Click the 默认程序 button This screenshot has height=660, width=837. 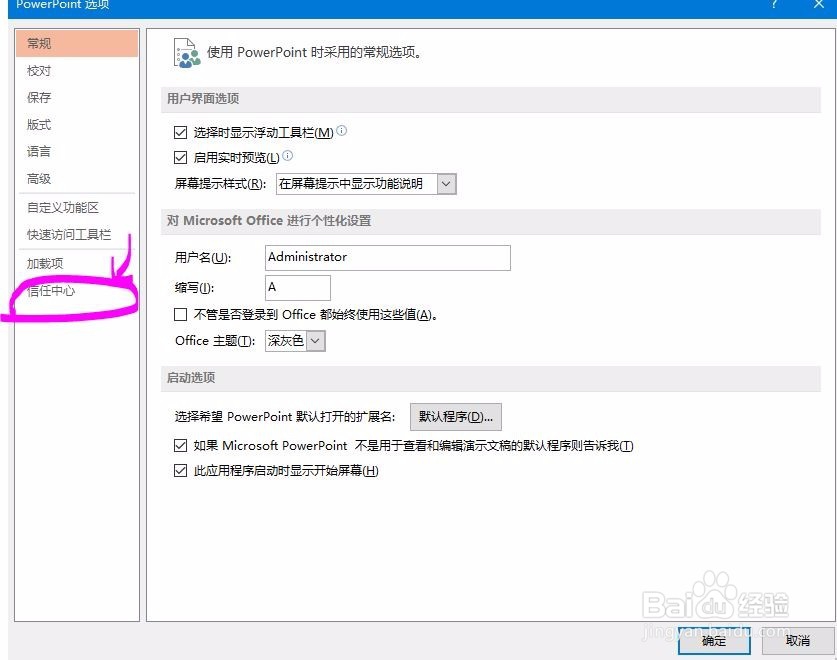456,417
